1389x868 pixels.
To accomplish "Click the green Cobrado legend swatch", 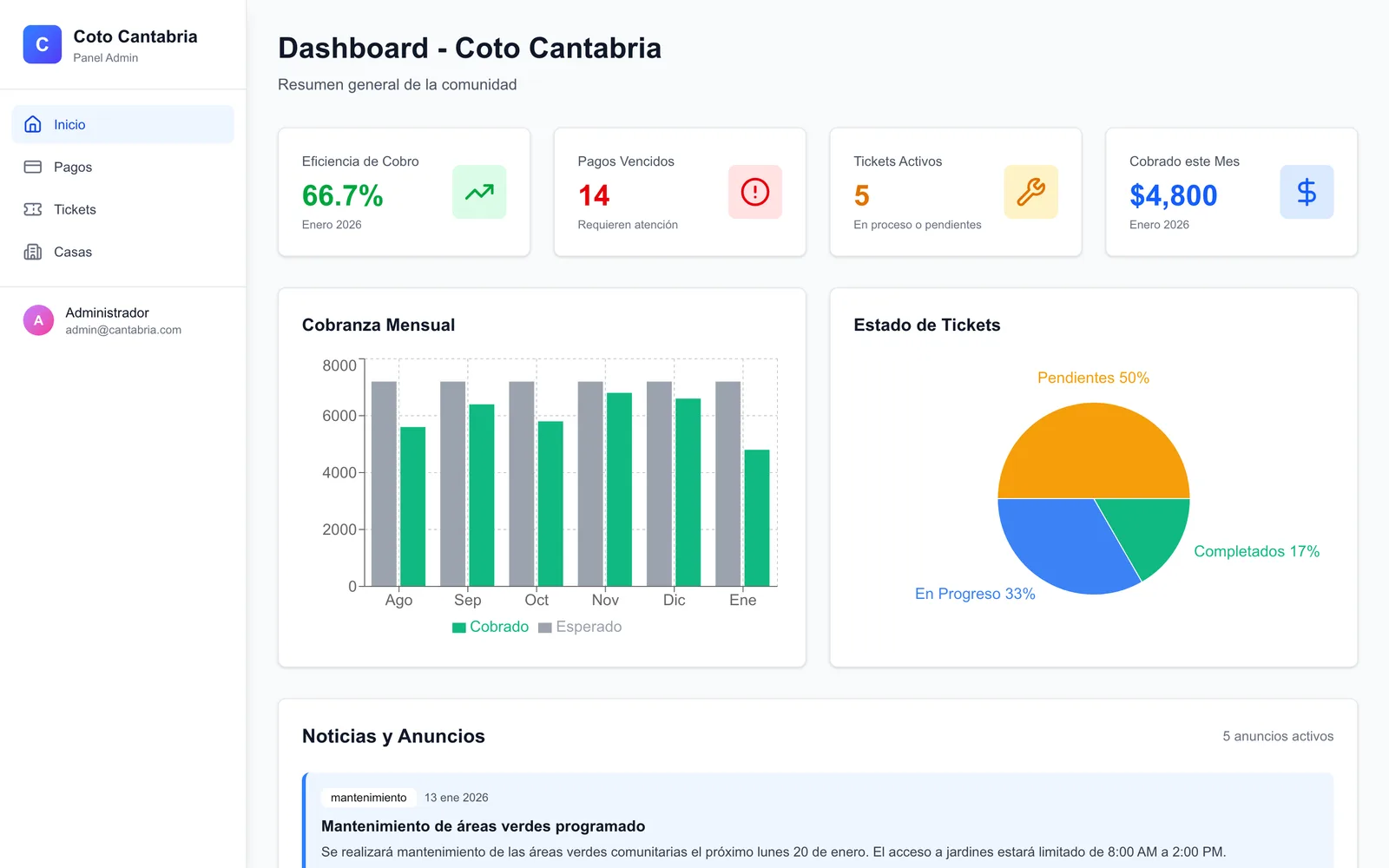I will 459,628.
